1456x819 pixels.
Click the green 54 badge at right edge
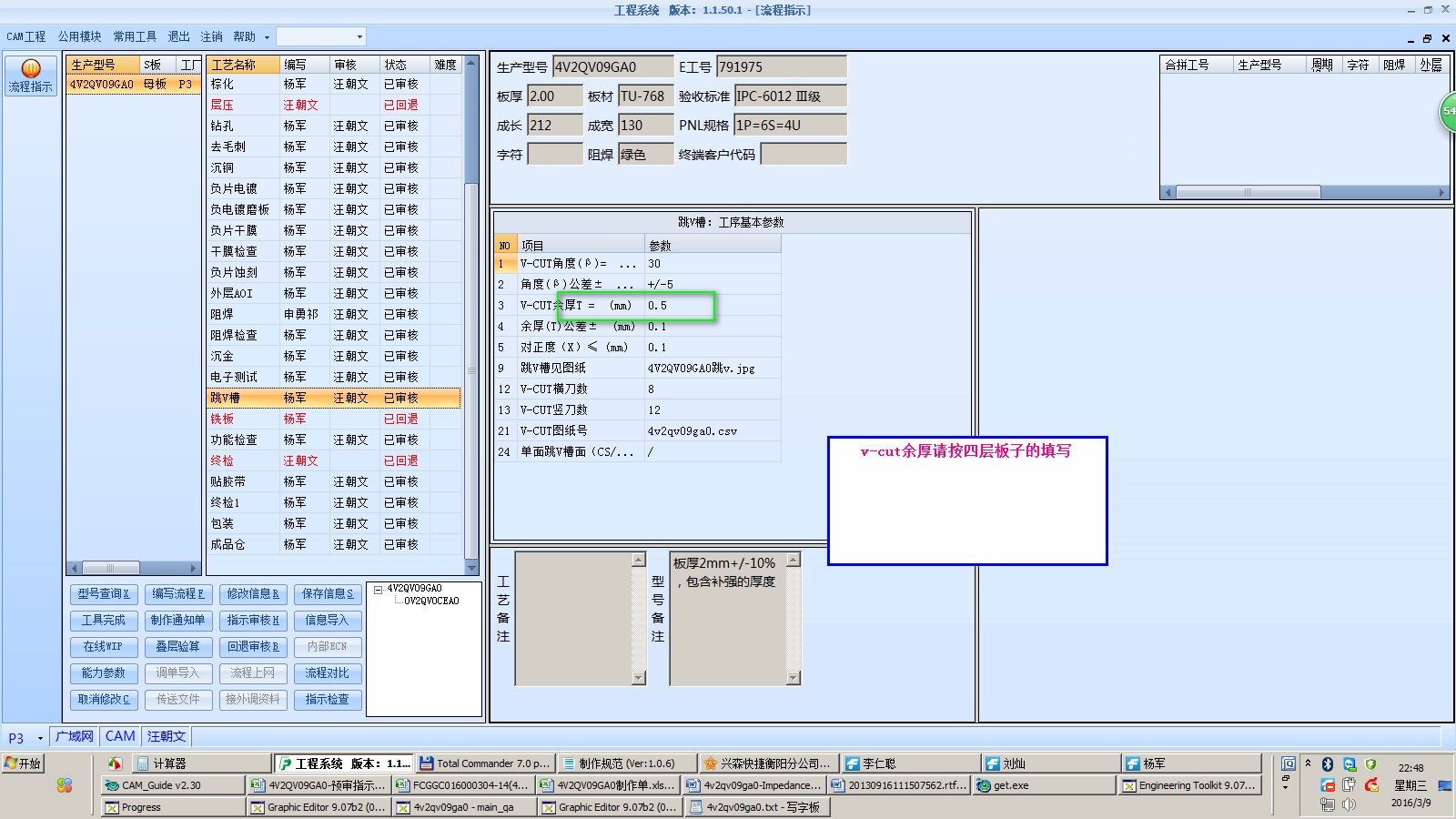pyautogui.click(x=1448, y=111)
